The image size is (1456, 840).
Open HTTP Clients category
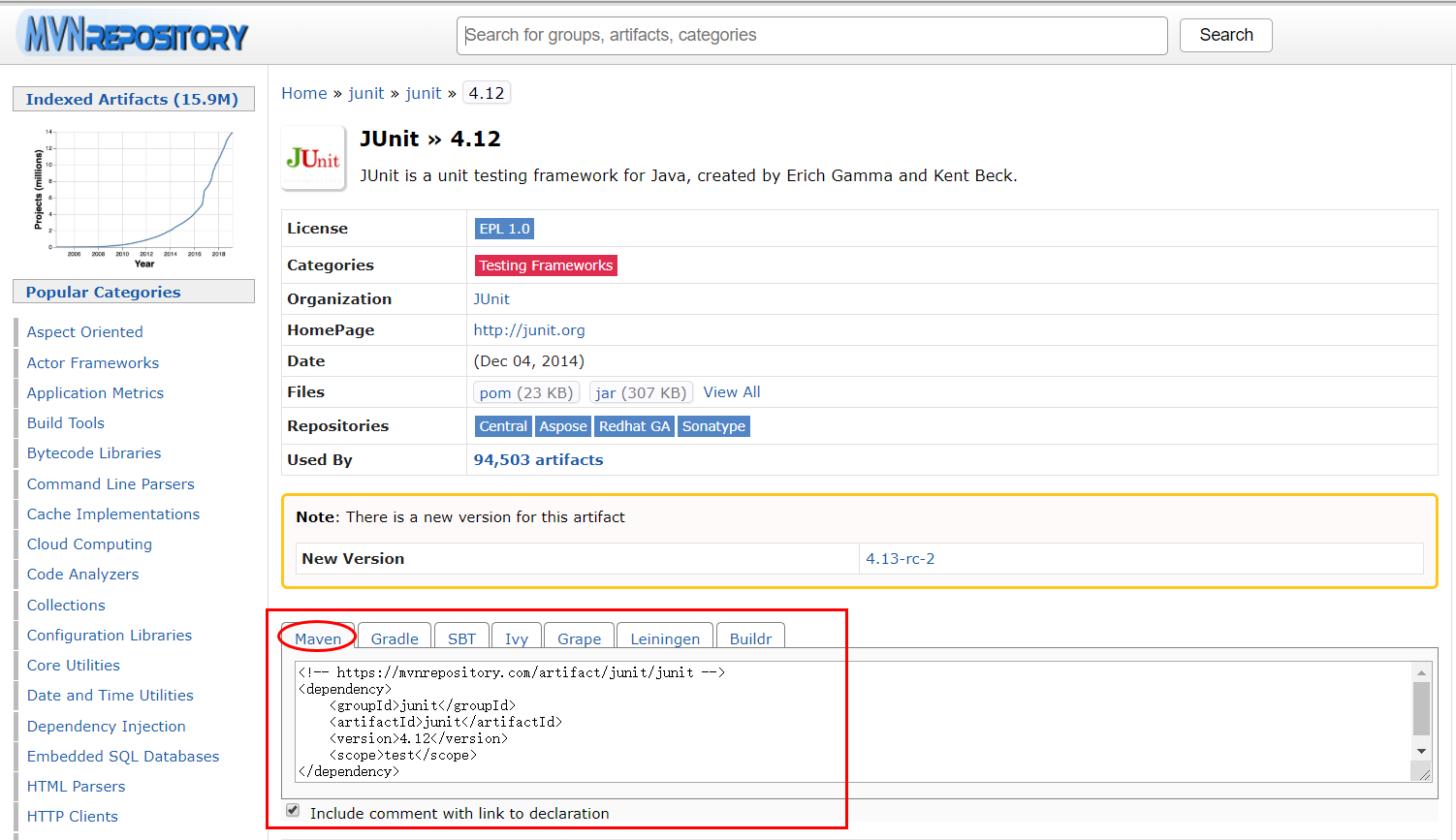pyautogui.click(x=73, y=817)
